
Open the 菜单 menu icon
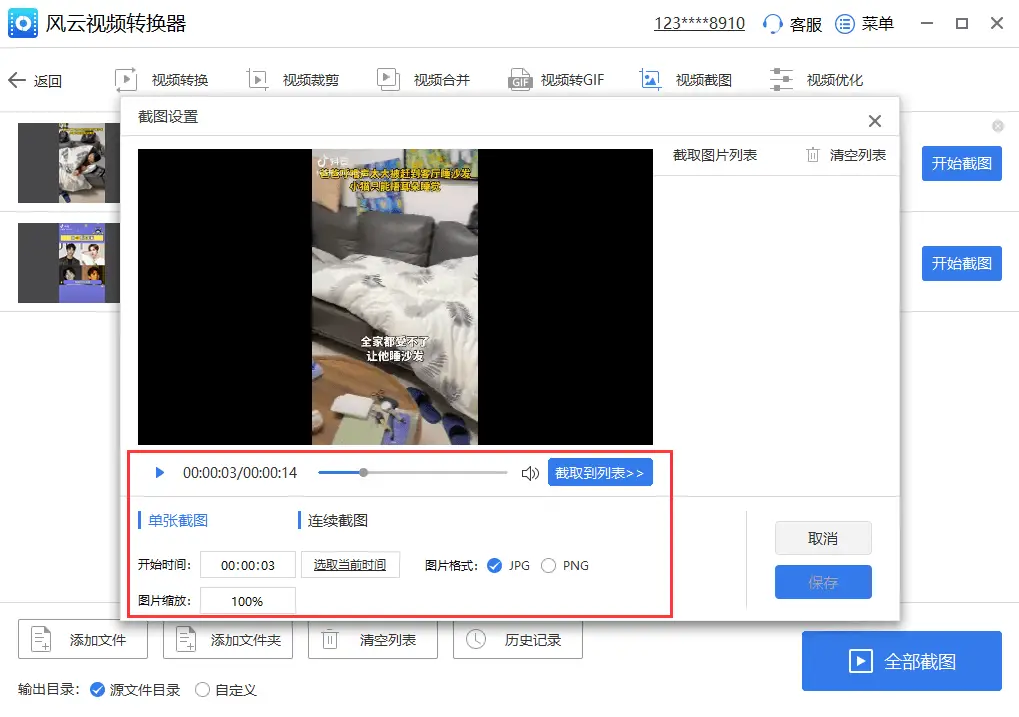844,24
